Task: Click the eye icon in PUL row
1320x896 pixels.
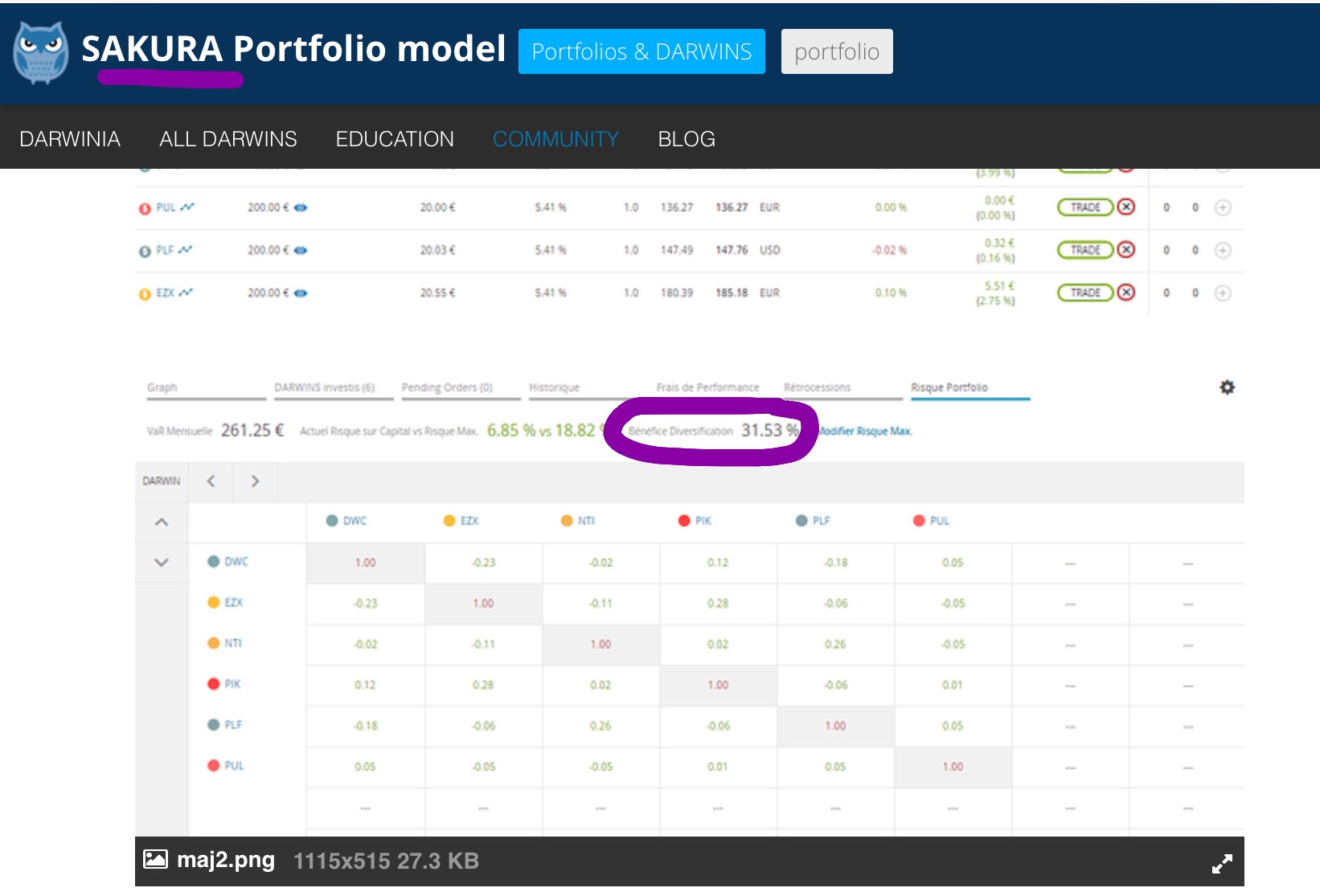Action: [x=301, y=207]
